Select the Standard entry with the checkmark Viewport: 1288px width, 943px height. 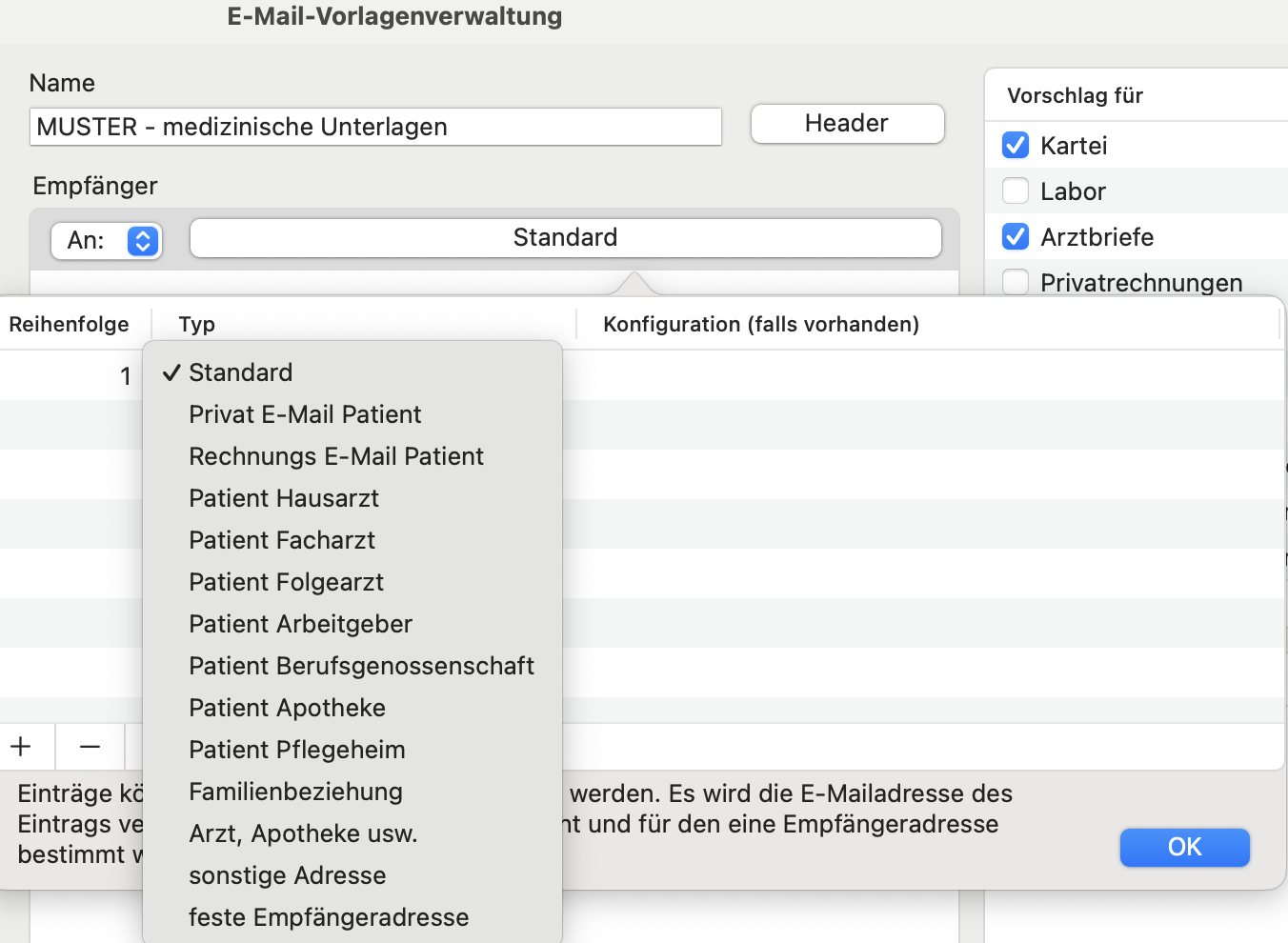(x=240, y=372)
